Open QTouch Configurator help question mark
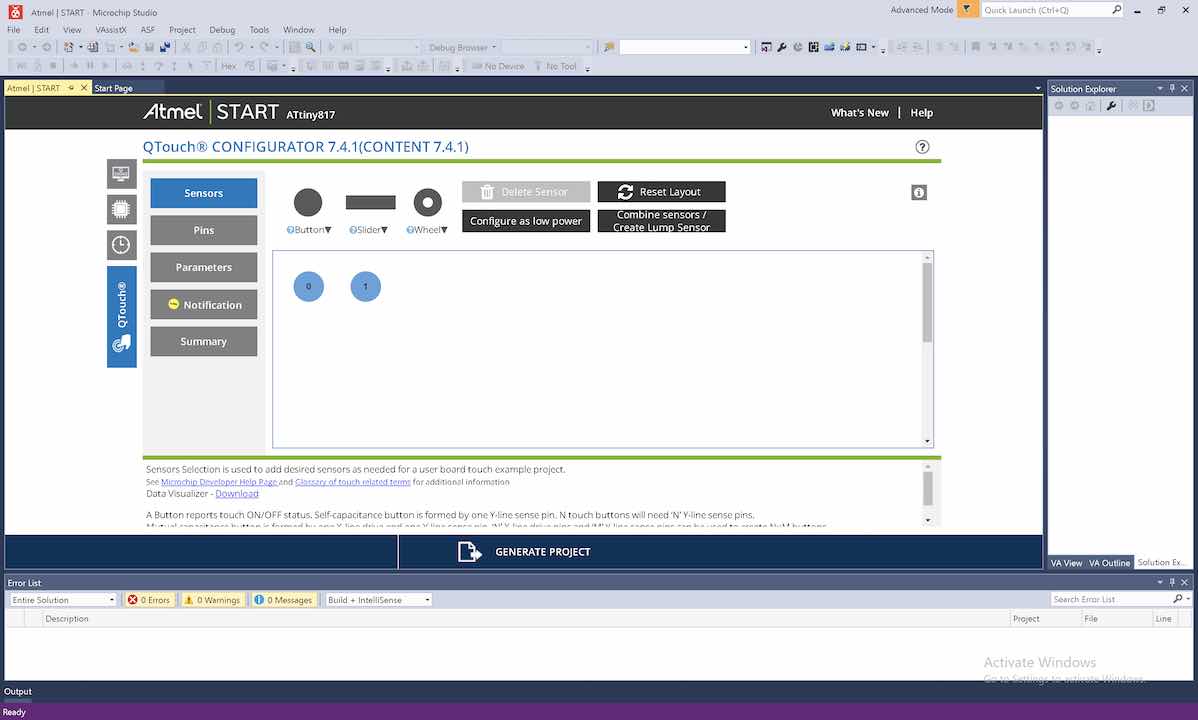 pyautogui.click(x=922, y=147)
